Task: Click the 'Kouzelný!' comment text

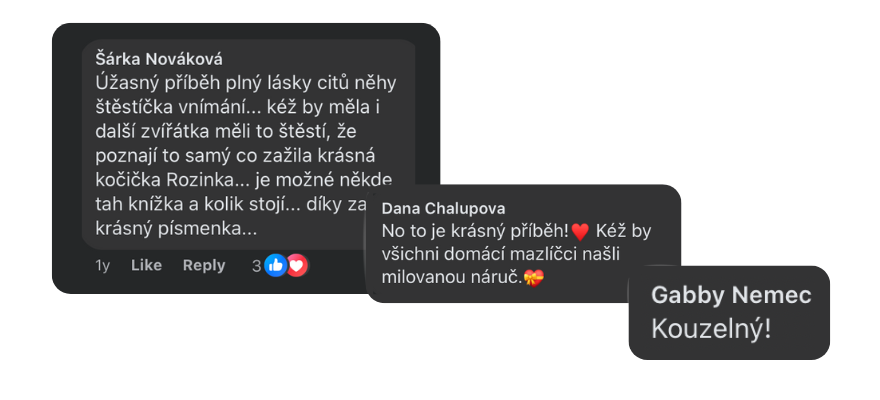Action: click(711, 330)
